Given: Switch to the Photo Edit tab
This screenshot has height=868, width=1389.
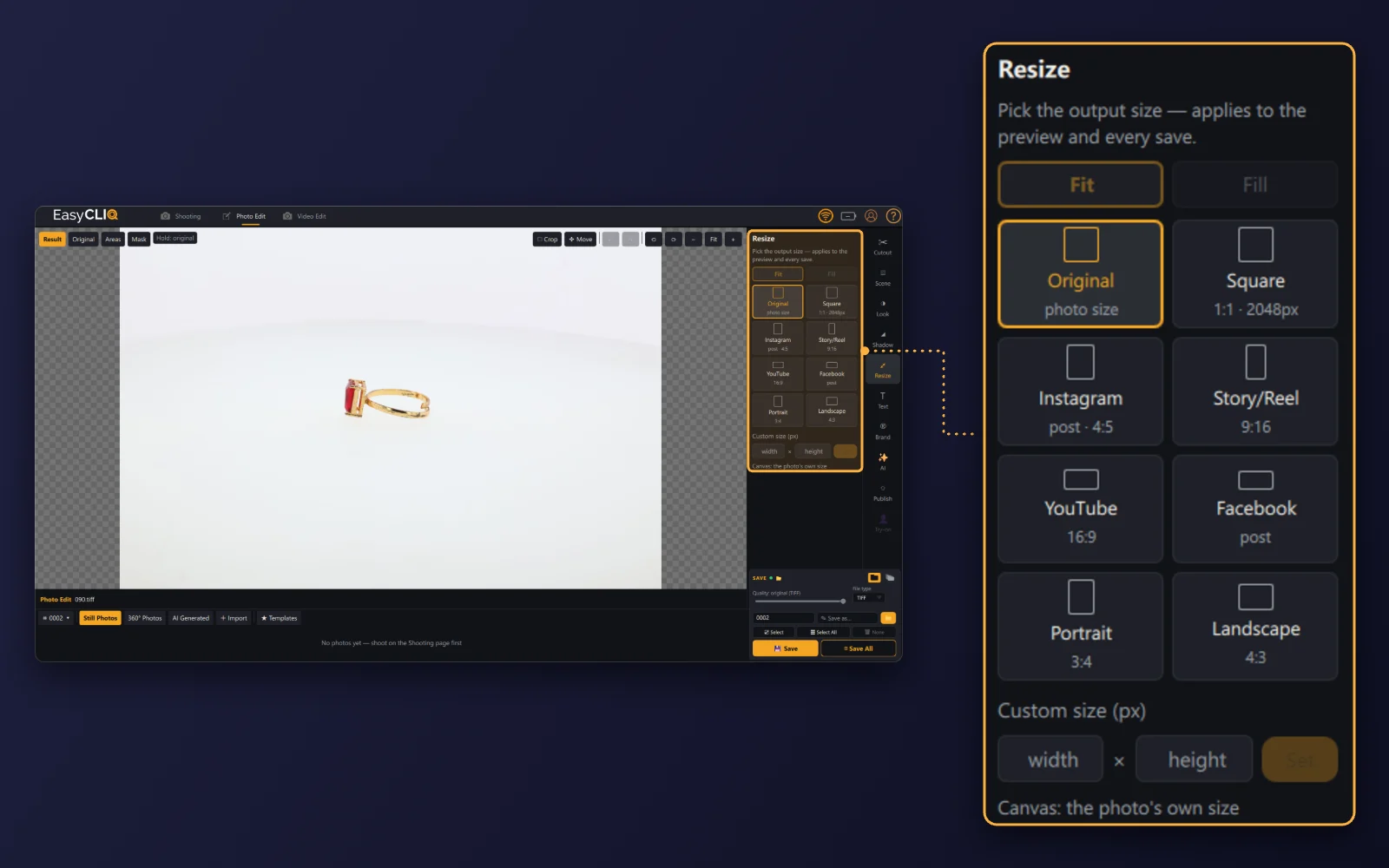Looking at the screenshot, I should tap(244, 216).
